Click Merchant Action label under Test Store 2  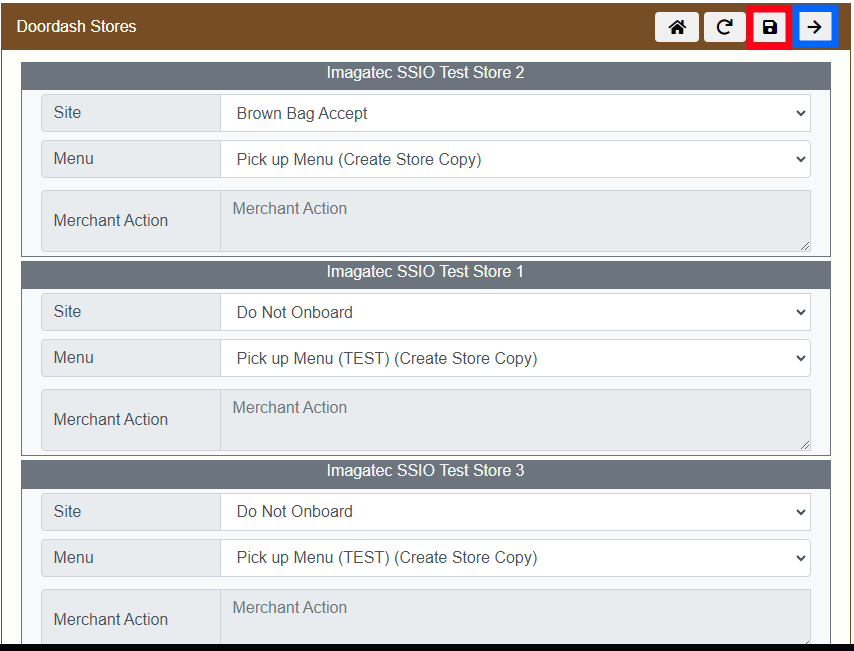(111, 220)
